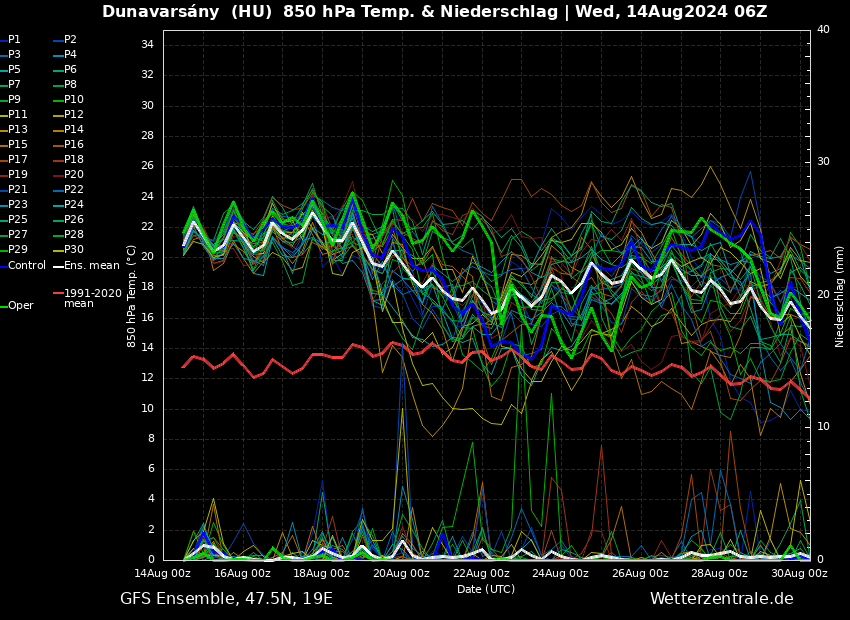Select the P10 legend entry
This screenshot has height=620, width=850.
73,100
